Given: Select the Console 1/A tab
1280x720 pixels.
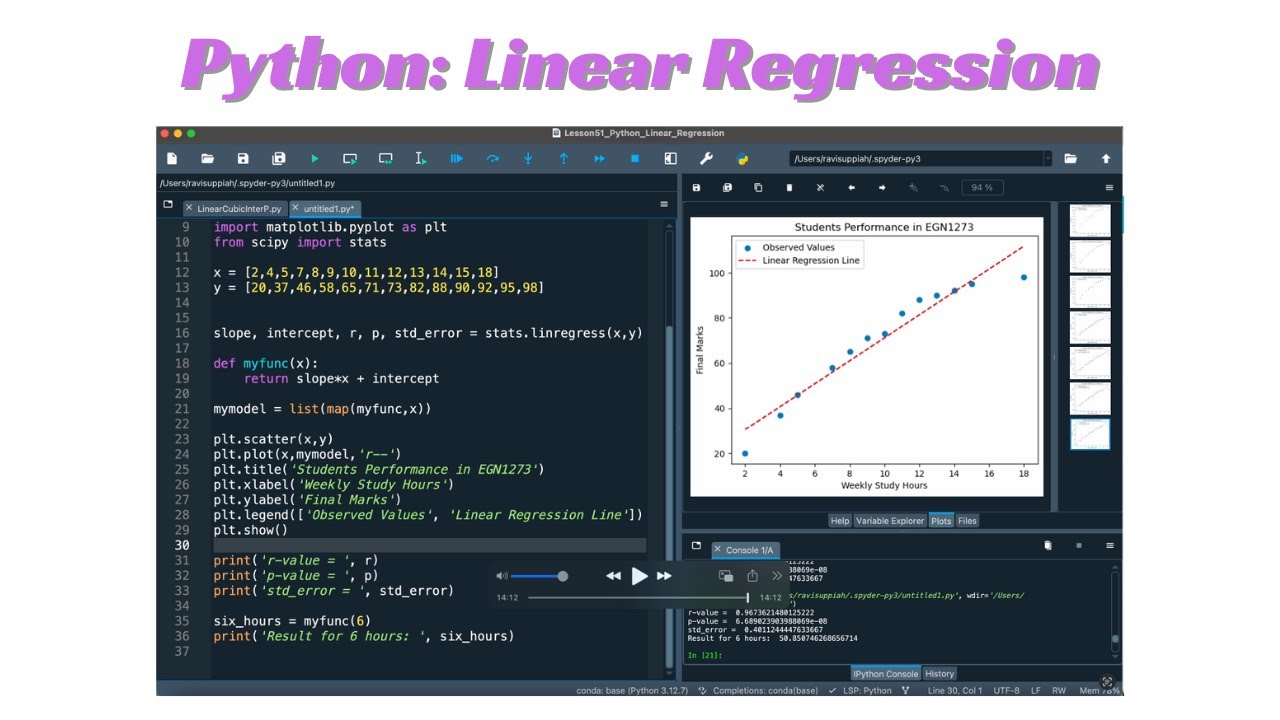Looking at the screenshot, I should [x=749, y=550].
